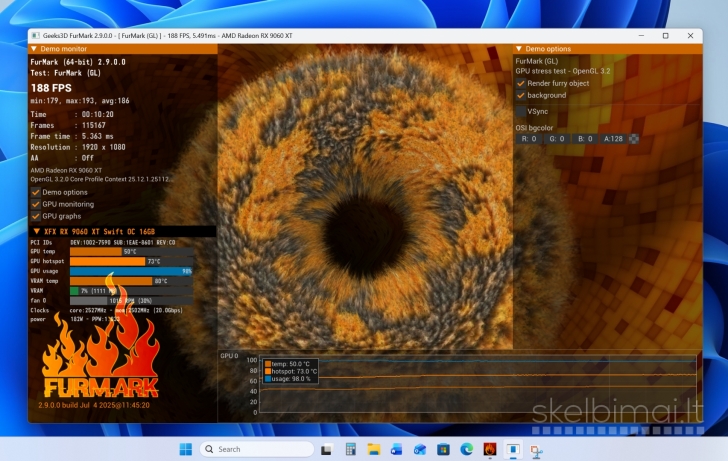Launch Calculator from the taskbar
728x461 pixels.
350,449
